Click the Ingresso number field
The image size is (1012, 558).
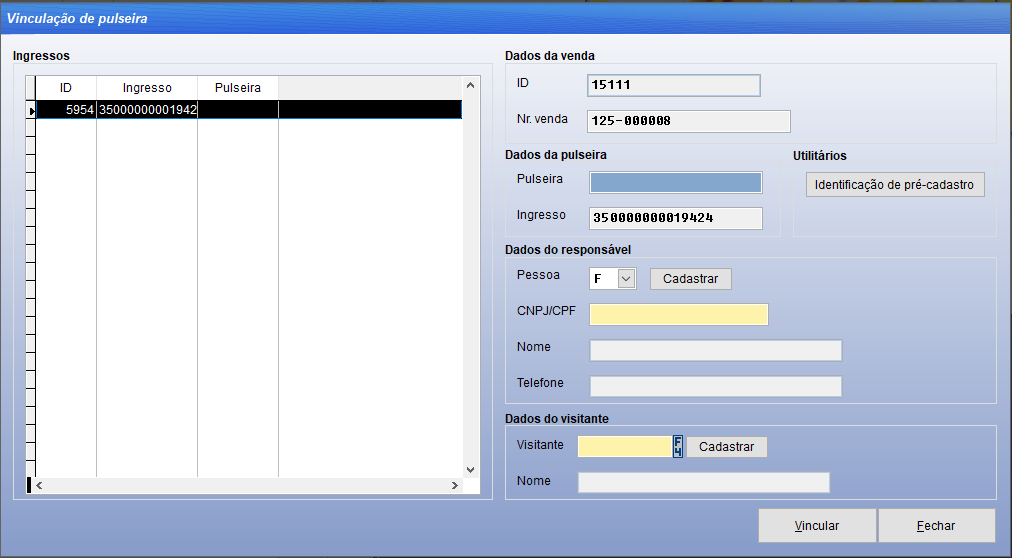[675, 218]
